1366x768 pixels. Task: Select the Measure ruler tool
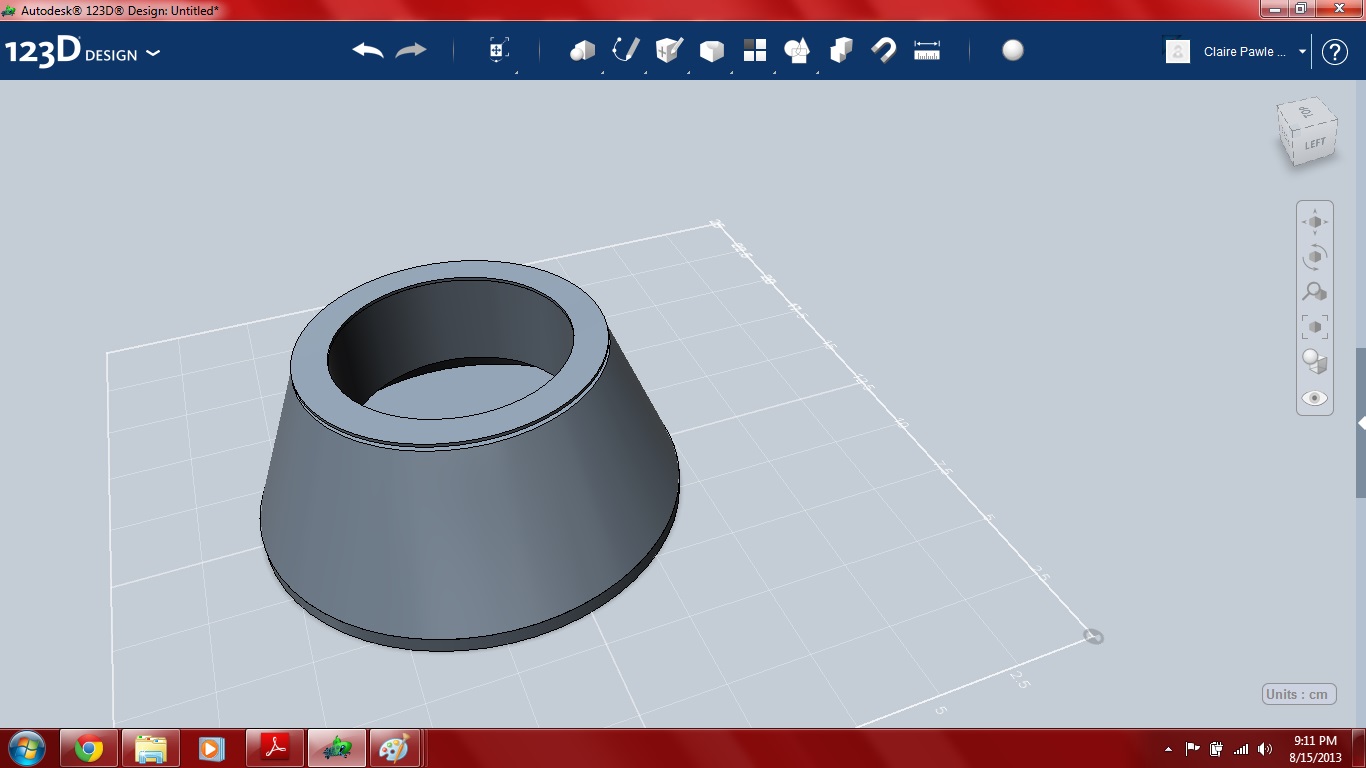927,50
